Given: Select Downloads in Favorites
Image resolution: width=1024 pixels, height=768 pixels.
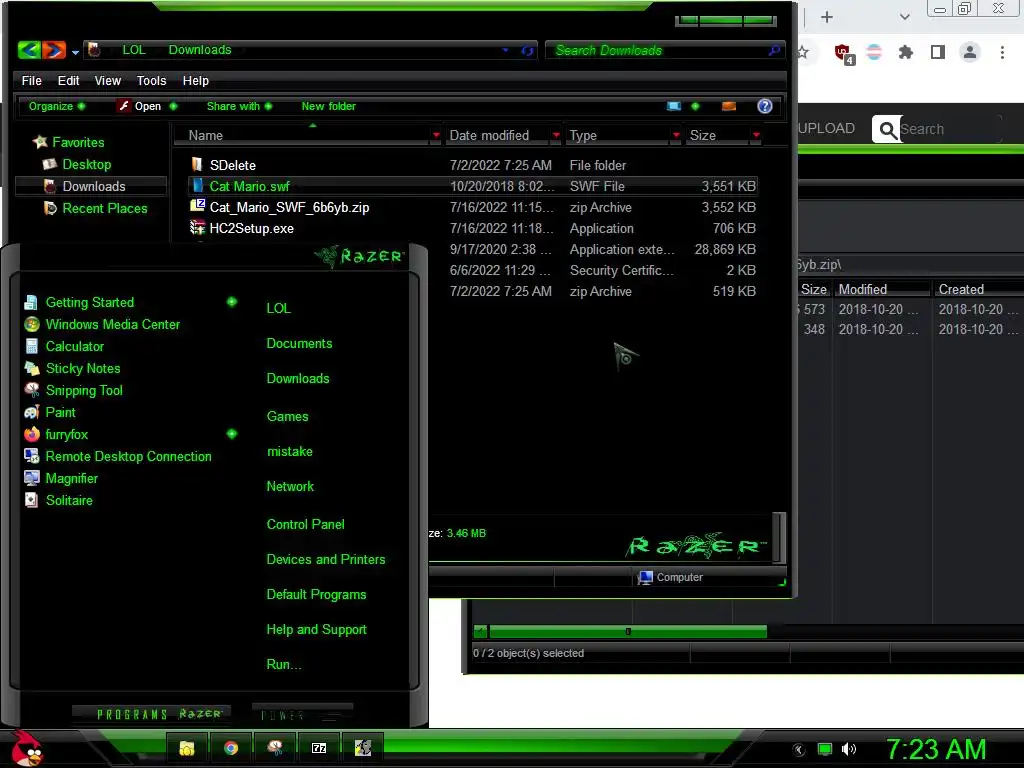Looking at the screenshot, I should coord(93,186).
